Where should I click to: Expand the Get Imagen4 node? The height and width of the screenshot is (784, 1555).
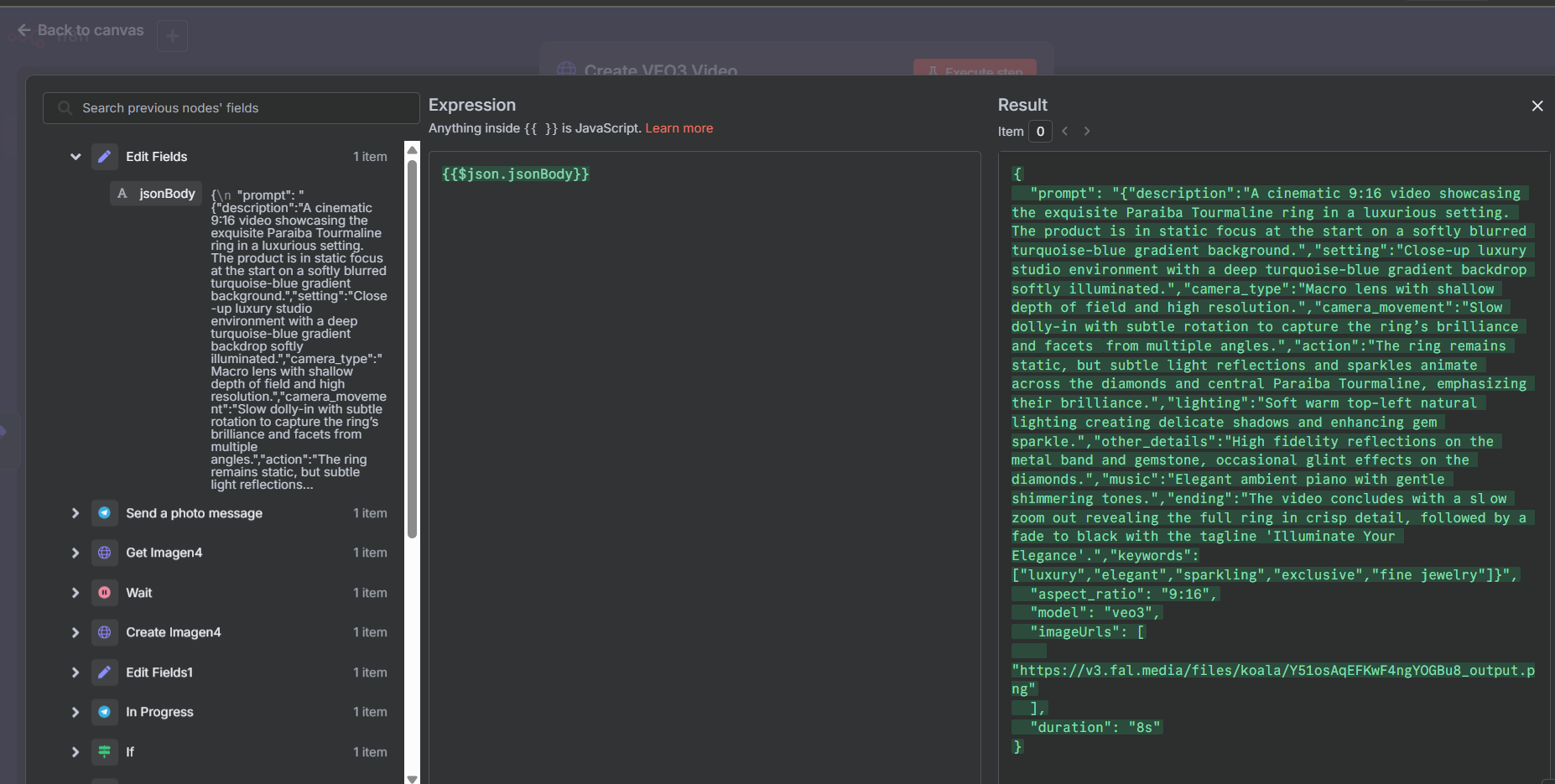click(x=75, y=553)
